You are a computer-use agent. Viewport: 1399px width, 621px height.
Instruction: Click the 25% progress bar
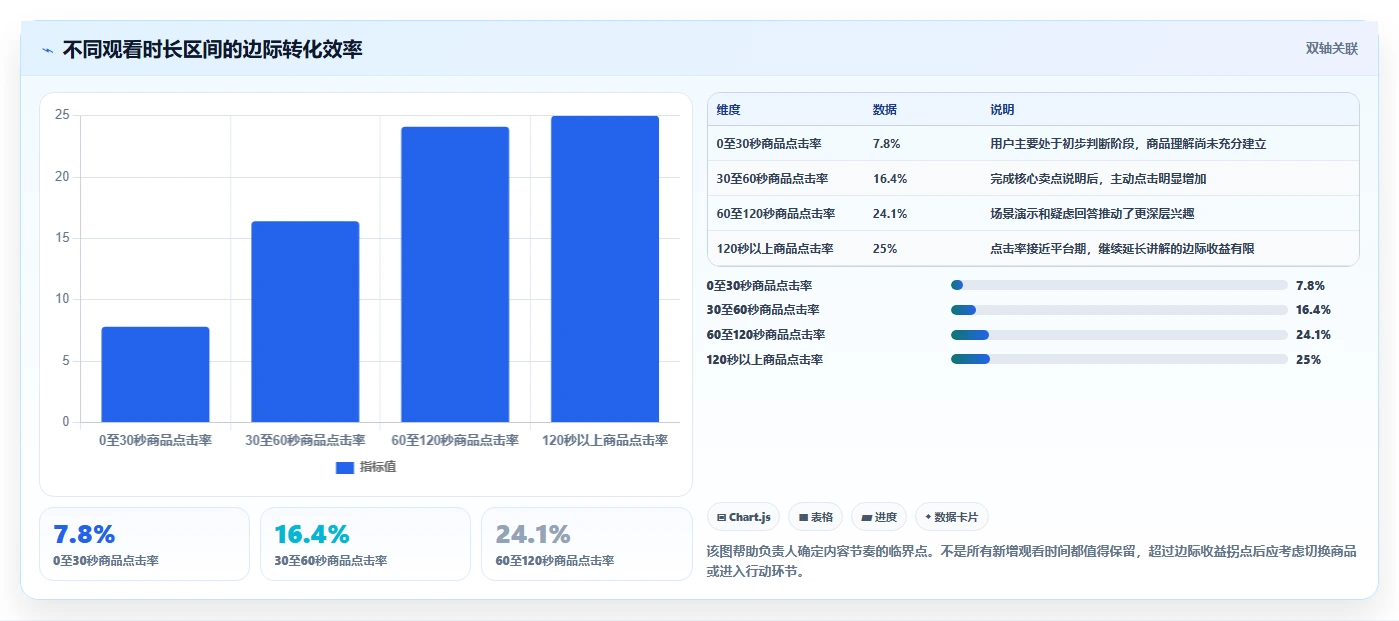point(1119,360)
